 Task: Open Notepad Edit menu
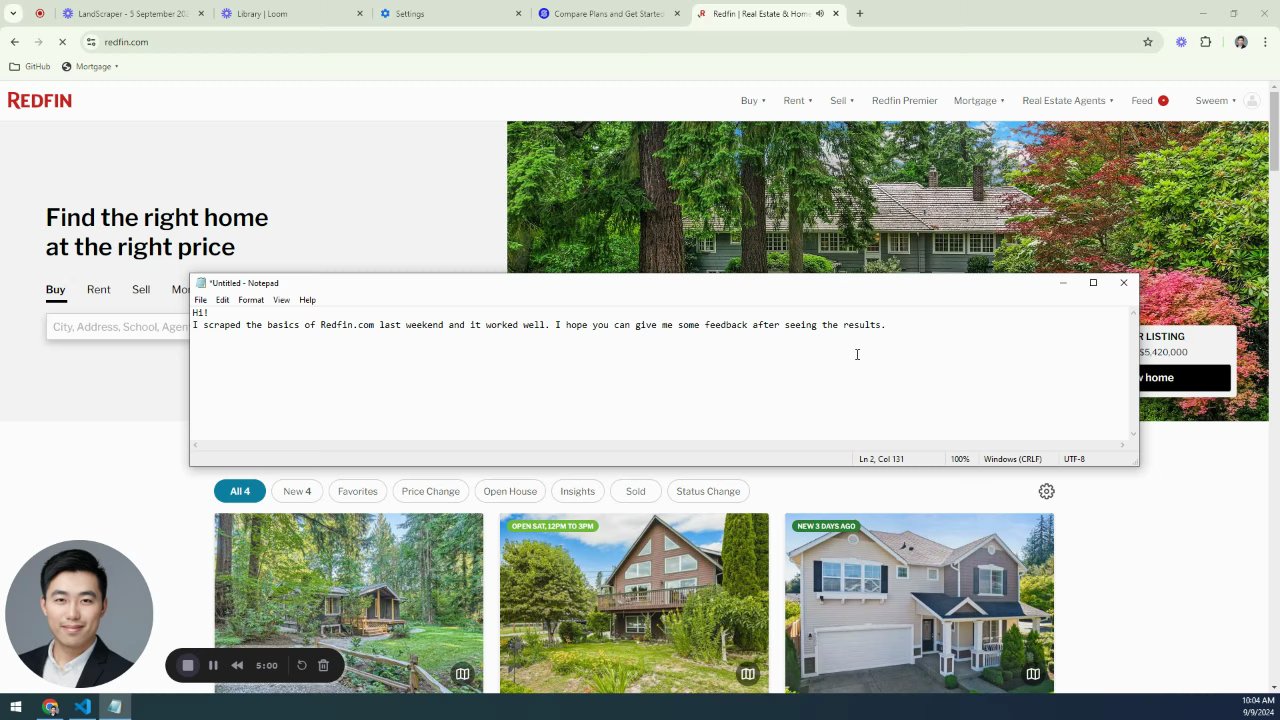(222, 300)
